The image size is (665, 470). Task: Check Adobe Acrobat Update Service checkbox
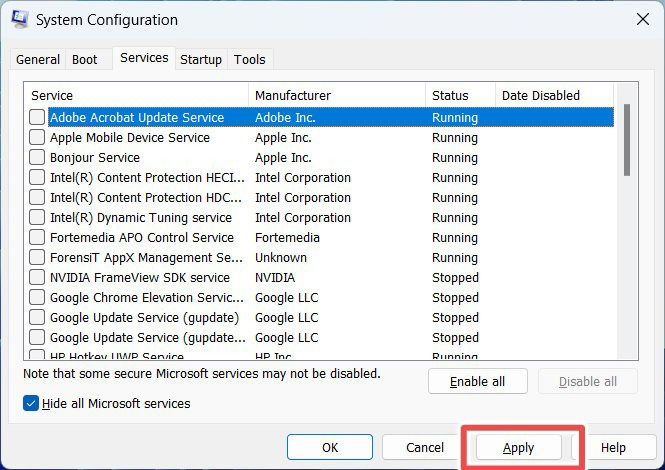(x=37, y=117)
